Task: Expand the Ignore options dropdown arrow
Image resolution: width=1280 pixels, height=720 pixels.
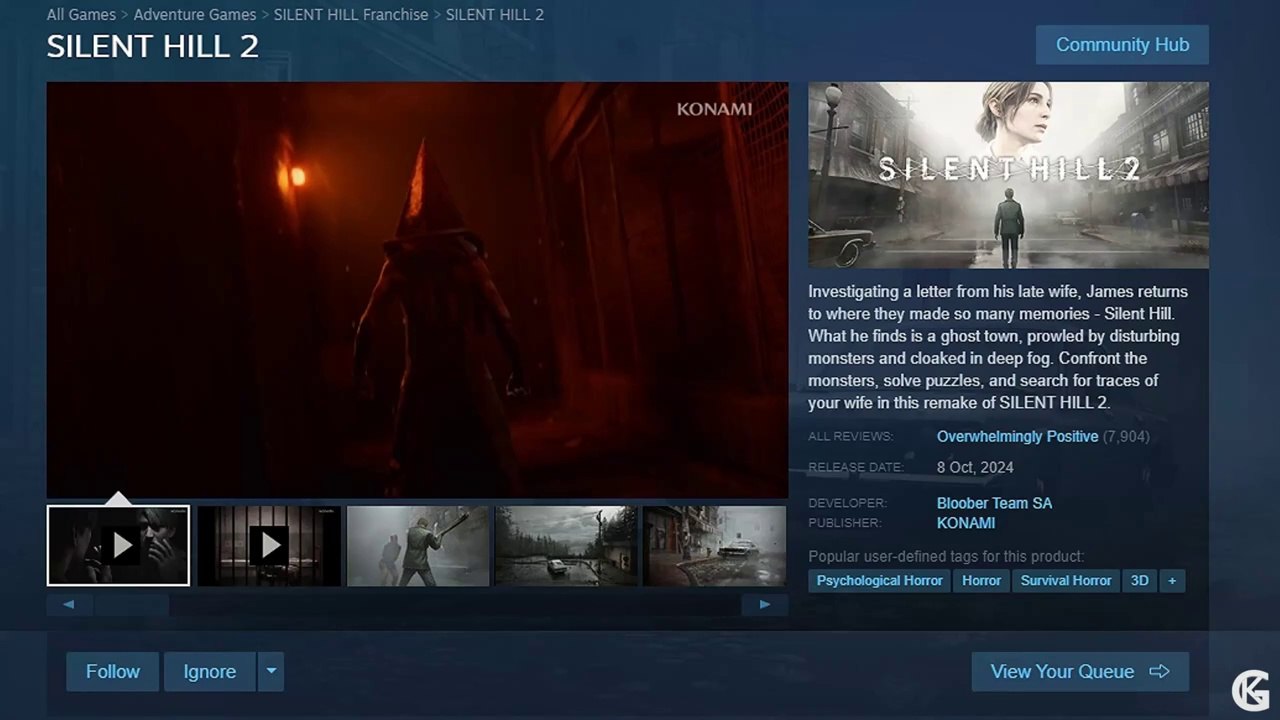Action: click(x=271, y=672)
